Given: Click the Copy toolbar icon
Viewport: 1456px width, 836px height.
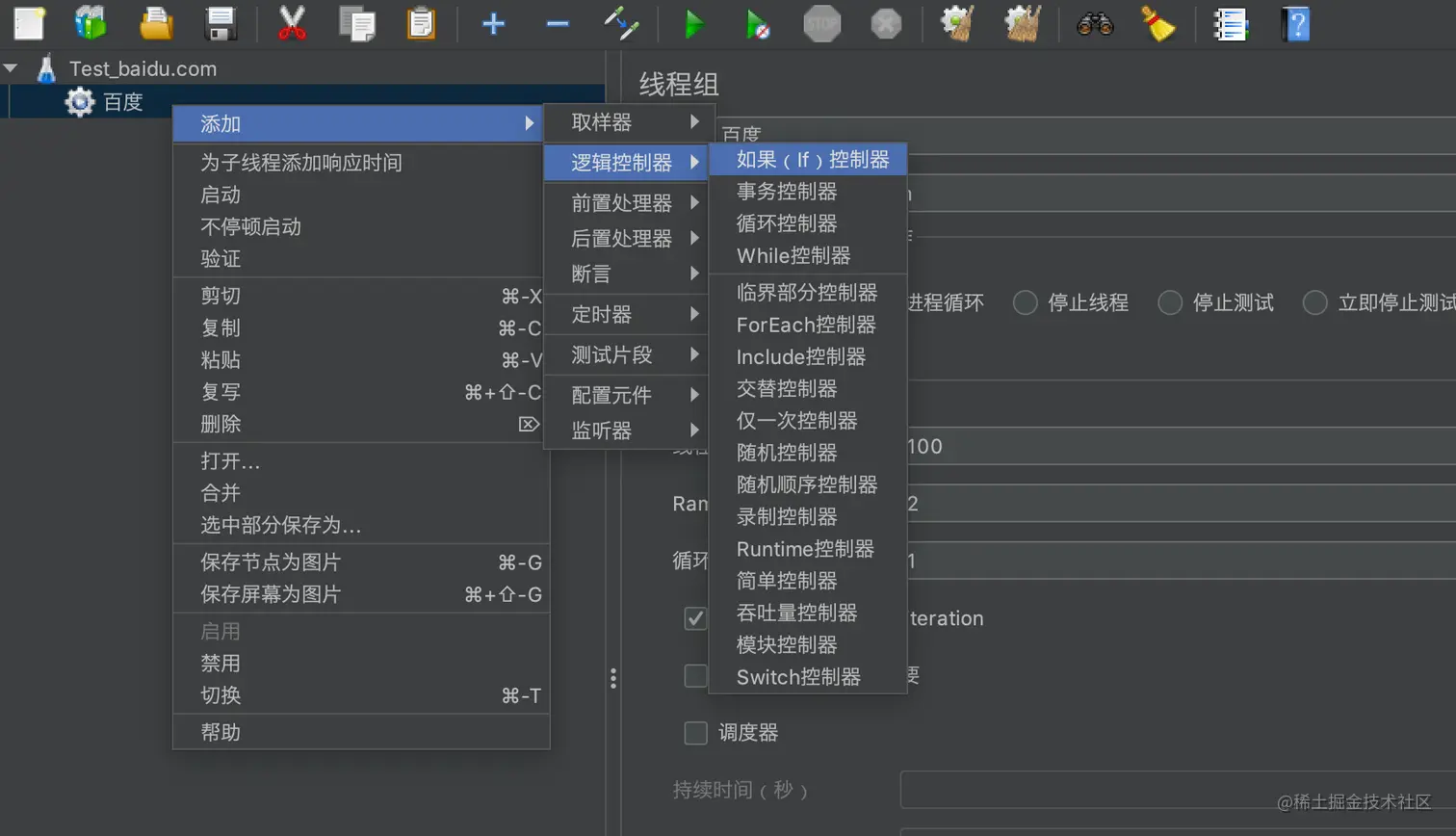Looking at the screenshot, I should click(x=356, y=23).
